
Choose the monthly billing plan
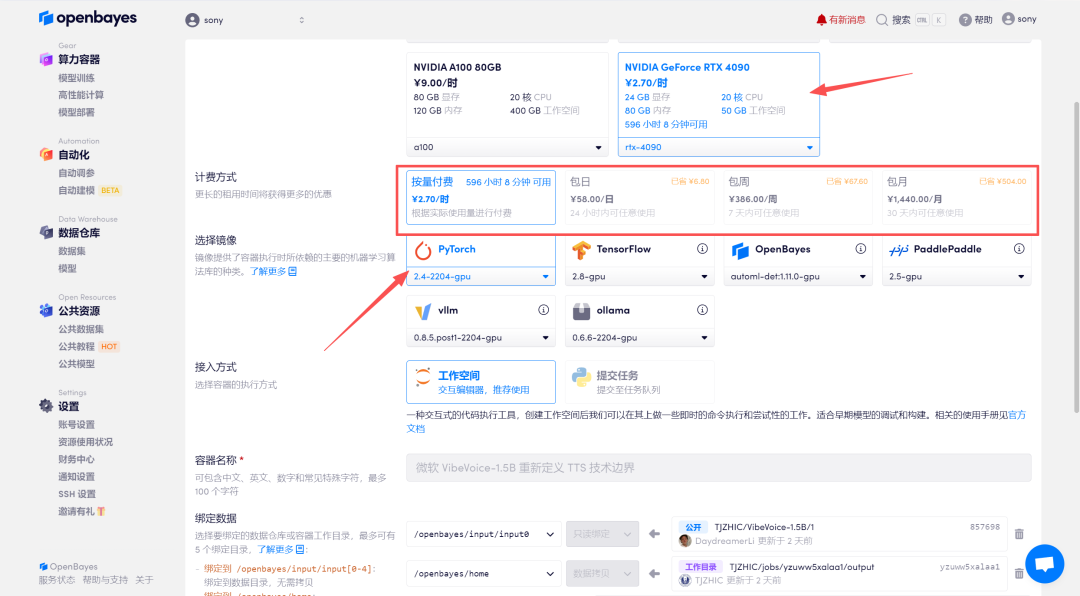pos(957,197)
